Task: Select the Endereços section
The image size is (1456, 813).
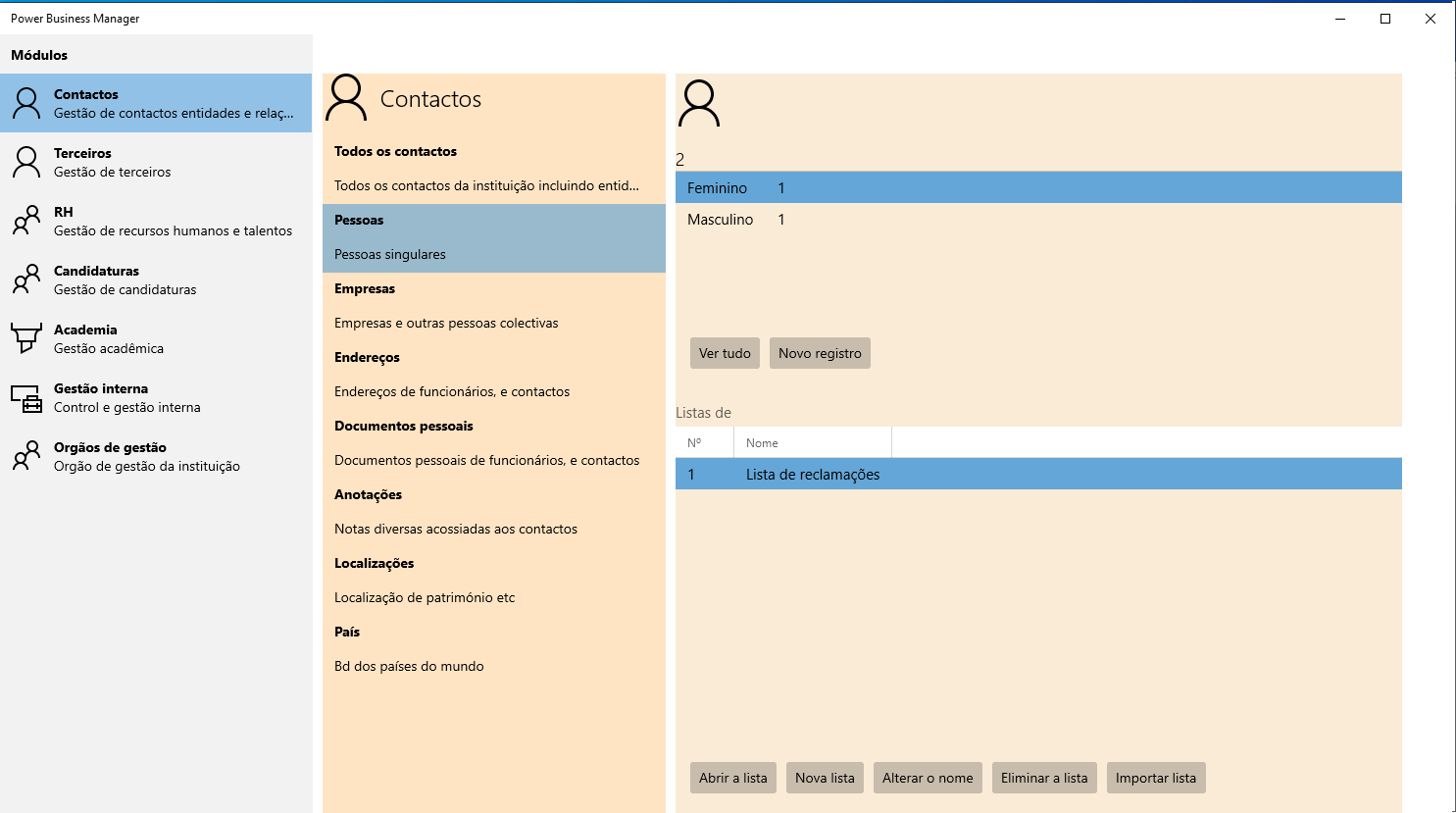Action: (494, 375)
